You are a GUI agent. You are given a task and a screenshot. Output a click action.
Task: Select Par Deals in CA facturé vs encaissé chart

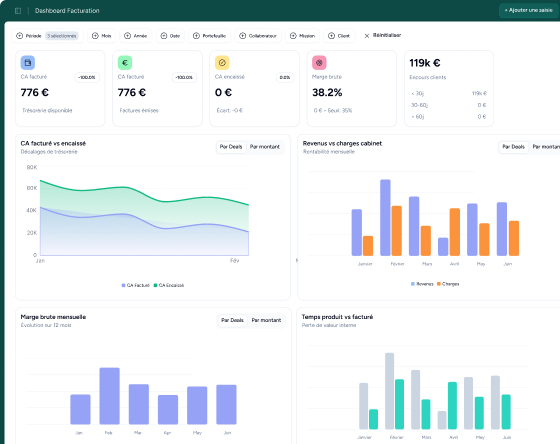click(231, 147)
